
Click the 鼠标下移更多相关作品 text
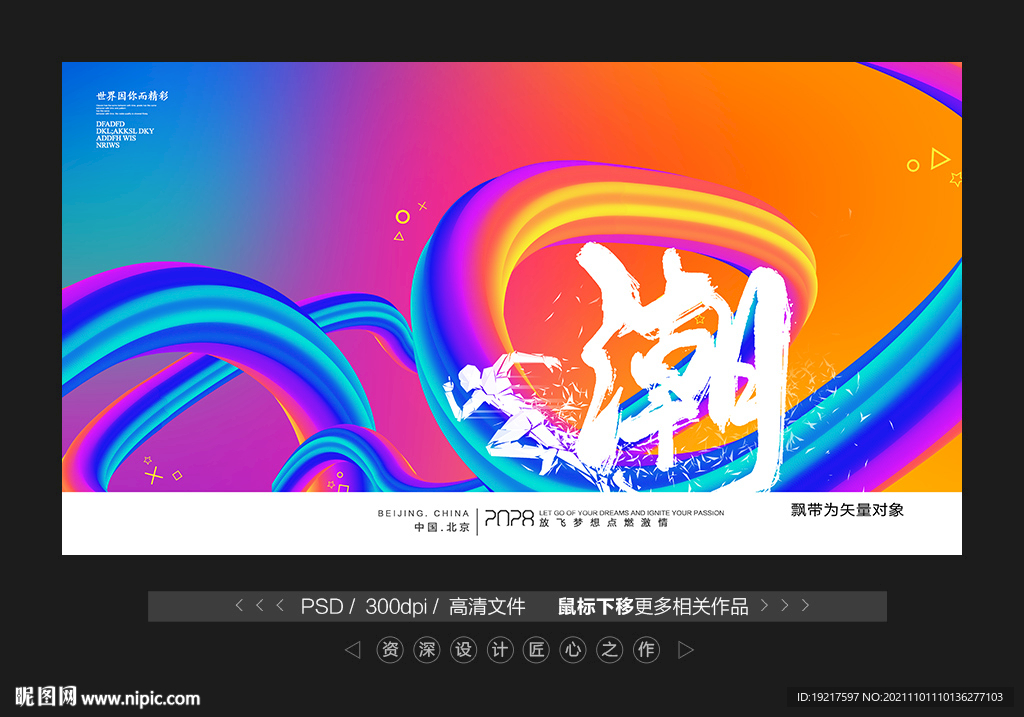[x=652, y=607]
